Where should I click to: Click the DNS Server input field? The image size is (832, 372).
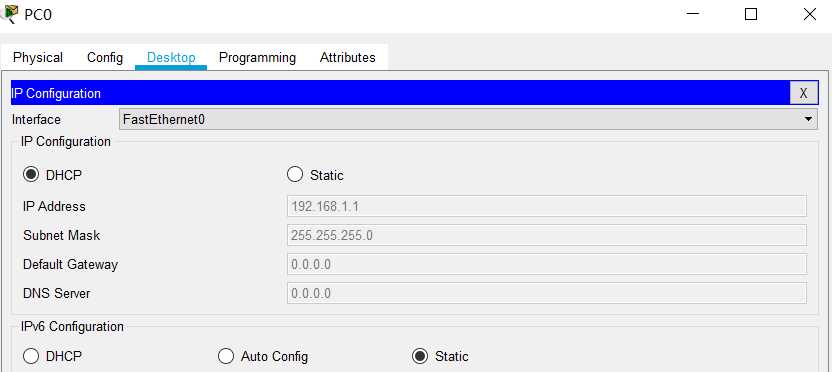(547, 293)
